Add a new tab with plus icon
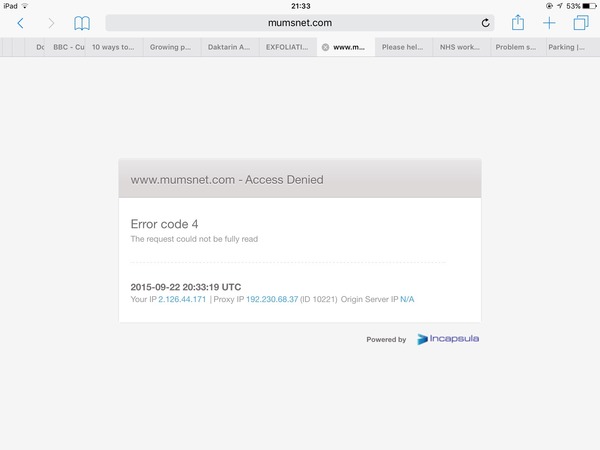This screenshot has height=450, width=600. point(549,23)
